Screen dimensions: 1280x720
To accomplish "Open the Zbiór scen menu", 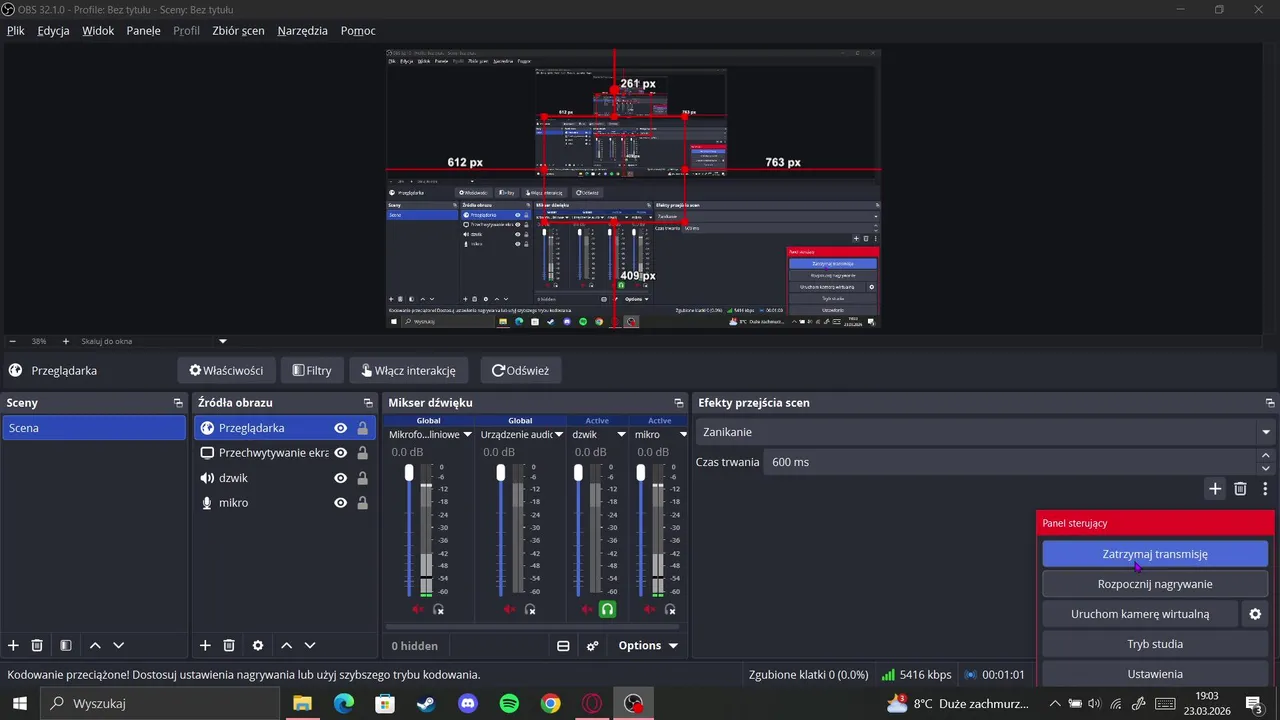I will tap(238, 31).
